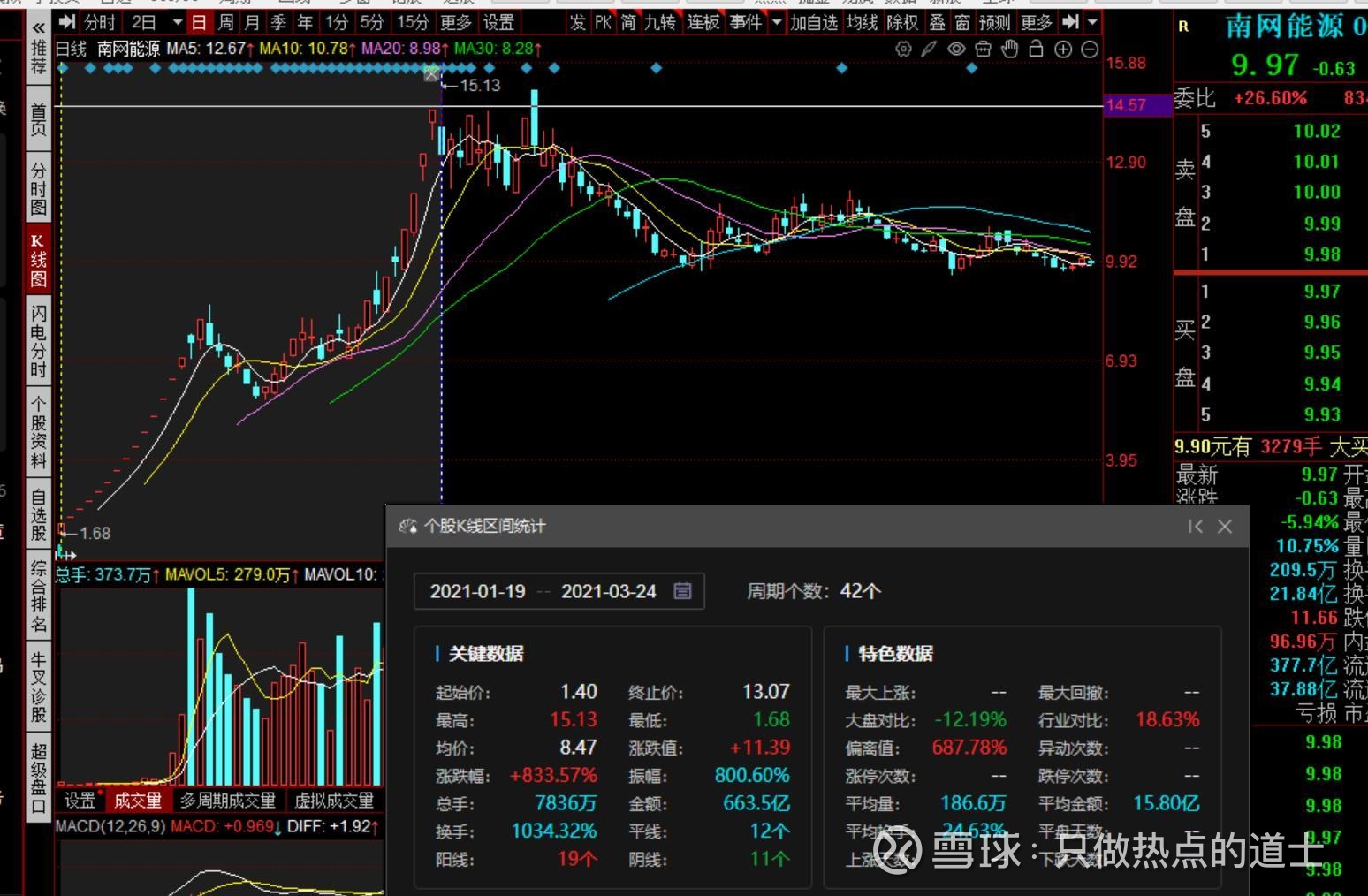1368x896 pixels.
Task: Click the 加自选 button
Action: (x=813, y=22)
